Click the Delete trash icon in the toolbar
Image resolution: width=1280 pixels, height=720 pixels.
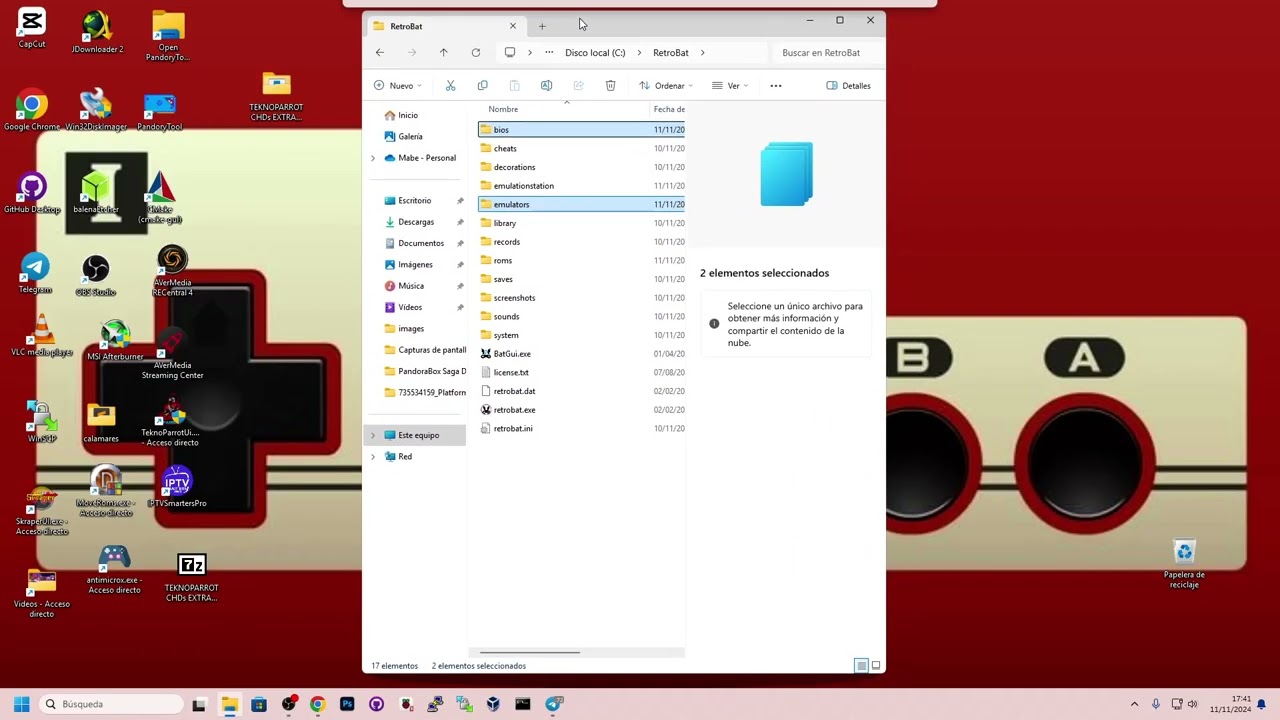610,86
